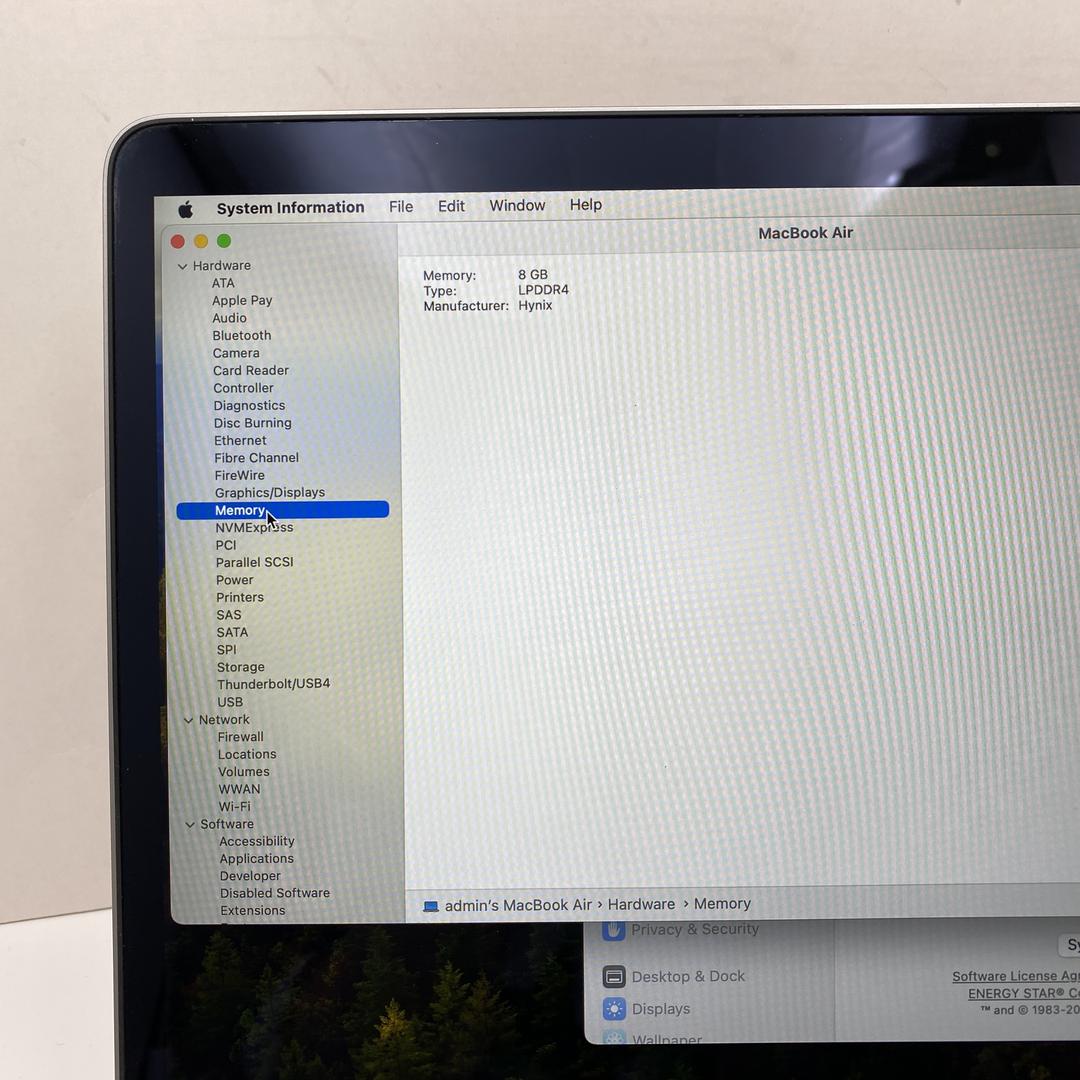Viewport: 1080px width, 1080px height.
Task: Select SAS in the sidebar
Action: coord(229,615)
